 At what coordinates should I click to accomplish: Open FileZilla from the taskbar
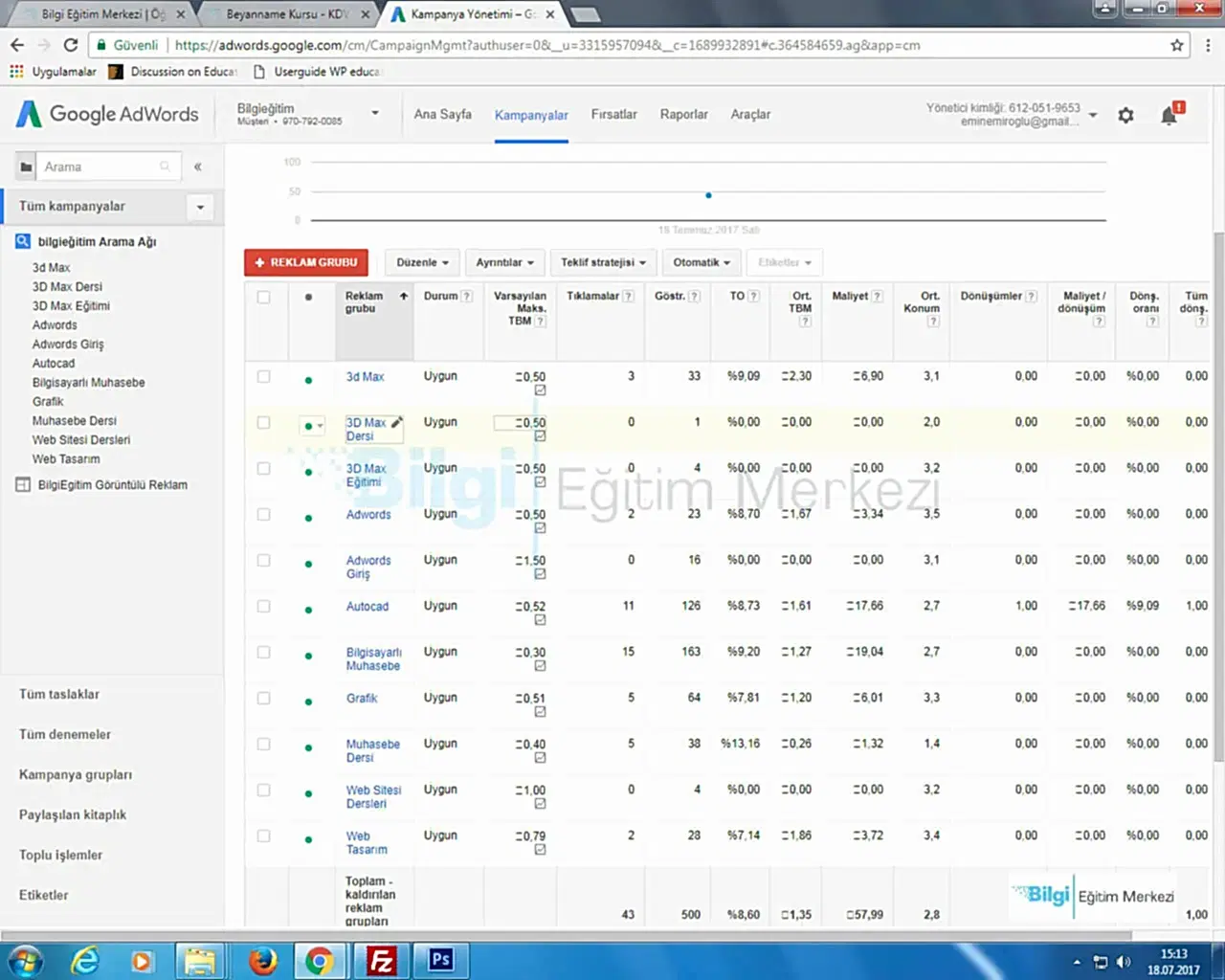pyautogui.click(x=381, y=960)
